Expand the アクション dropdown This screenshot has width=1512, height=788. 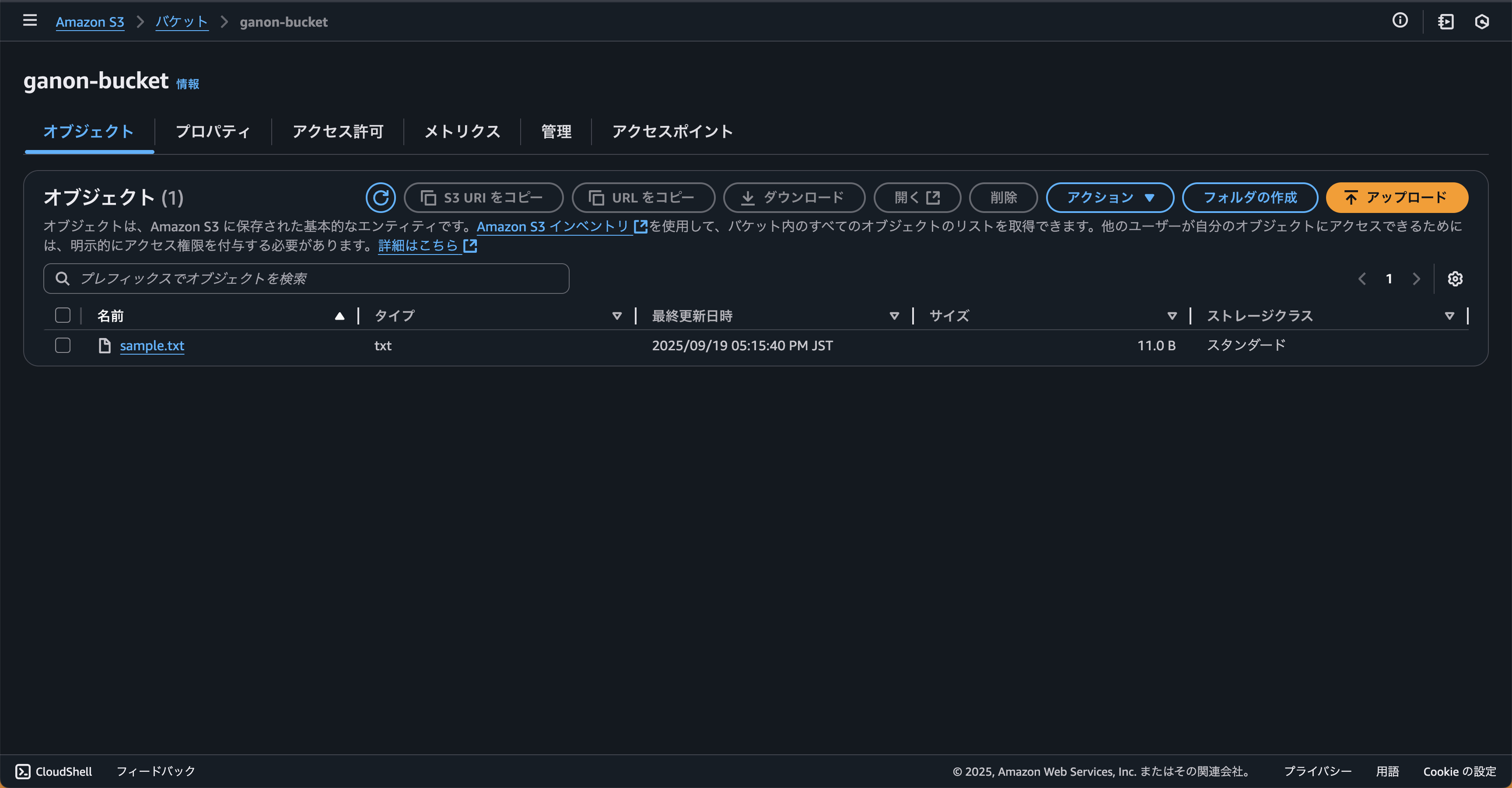click(x=1109, y=198)
